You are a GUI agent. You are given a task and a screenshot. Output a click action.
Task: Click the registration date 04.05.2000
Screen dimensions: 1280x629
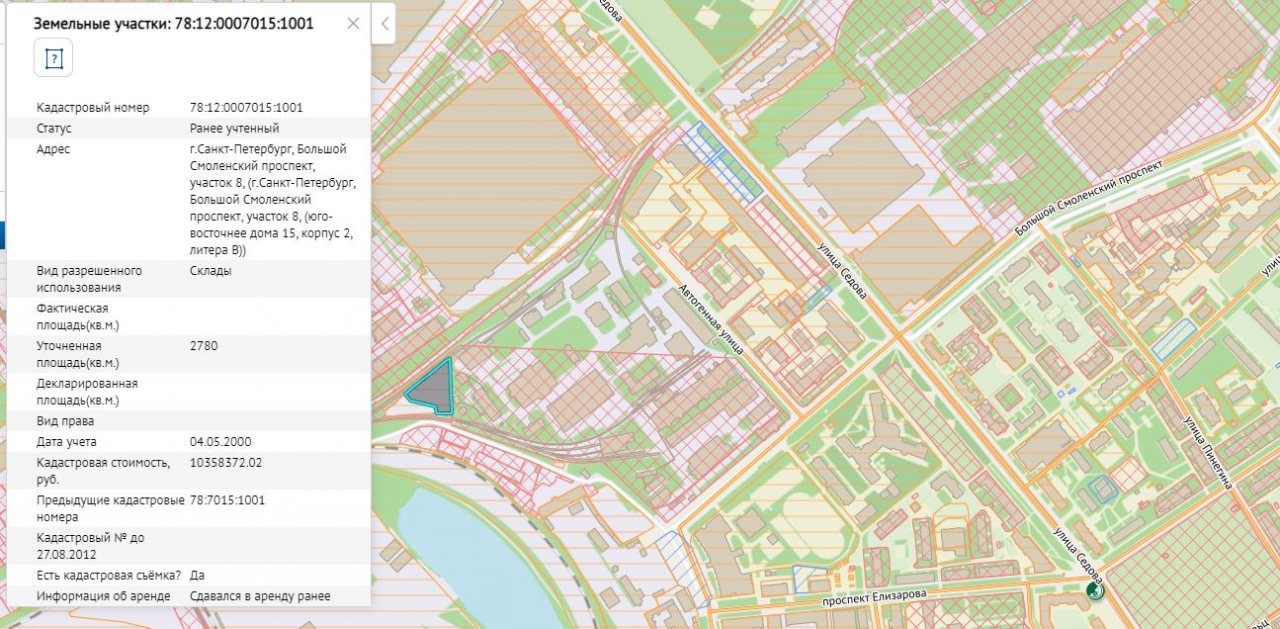tap(219, 441)
